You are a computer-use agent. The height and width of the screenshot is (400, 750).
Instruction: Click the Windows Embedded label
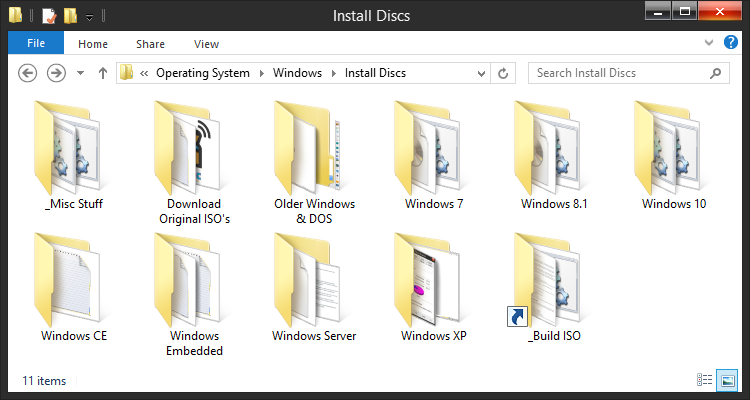(194, 343)
